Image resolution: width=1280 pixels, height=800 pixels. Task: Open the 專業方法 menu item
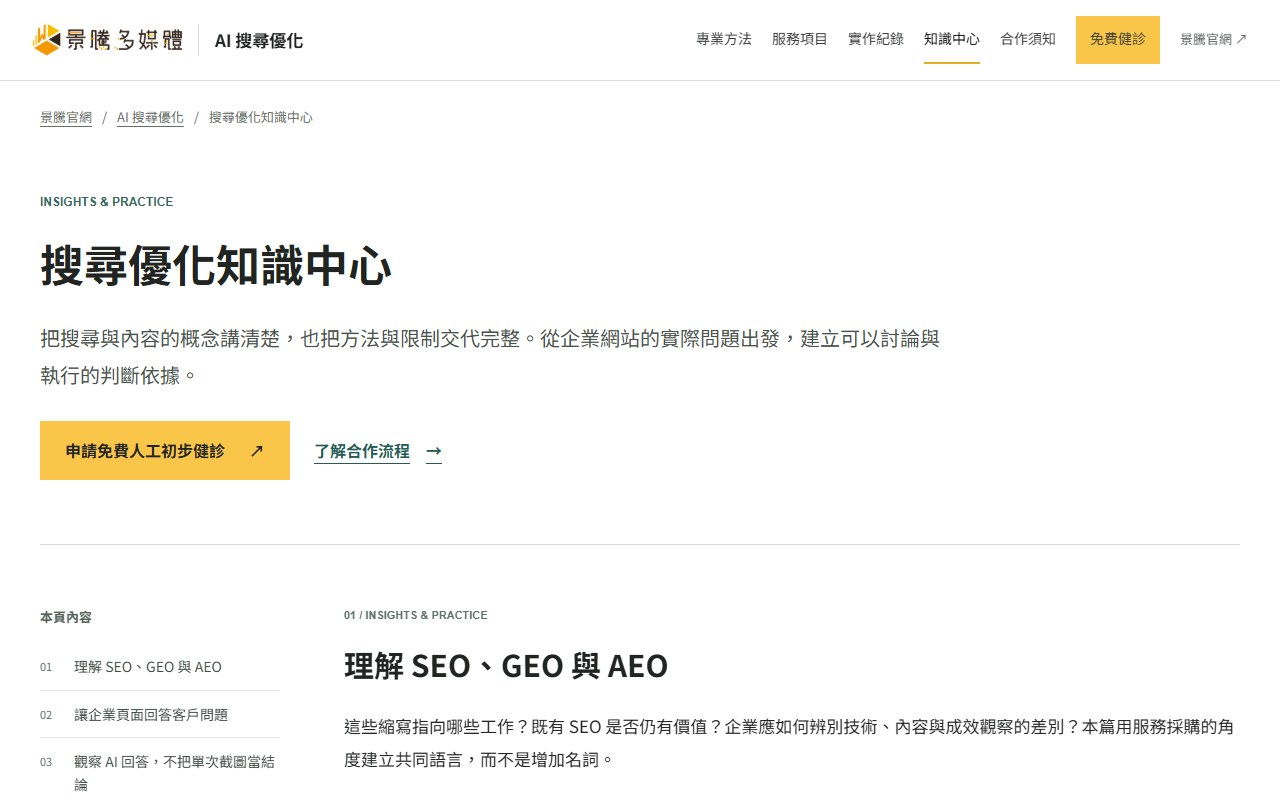tap(724, 39)
